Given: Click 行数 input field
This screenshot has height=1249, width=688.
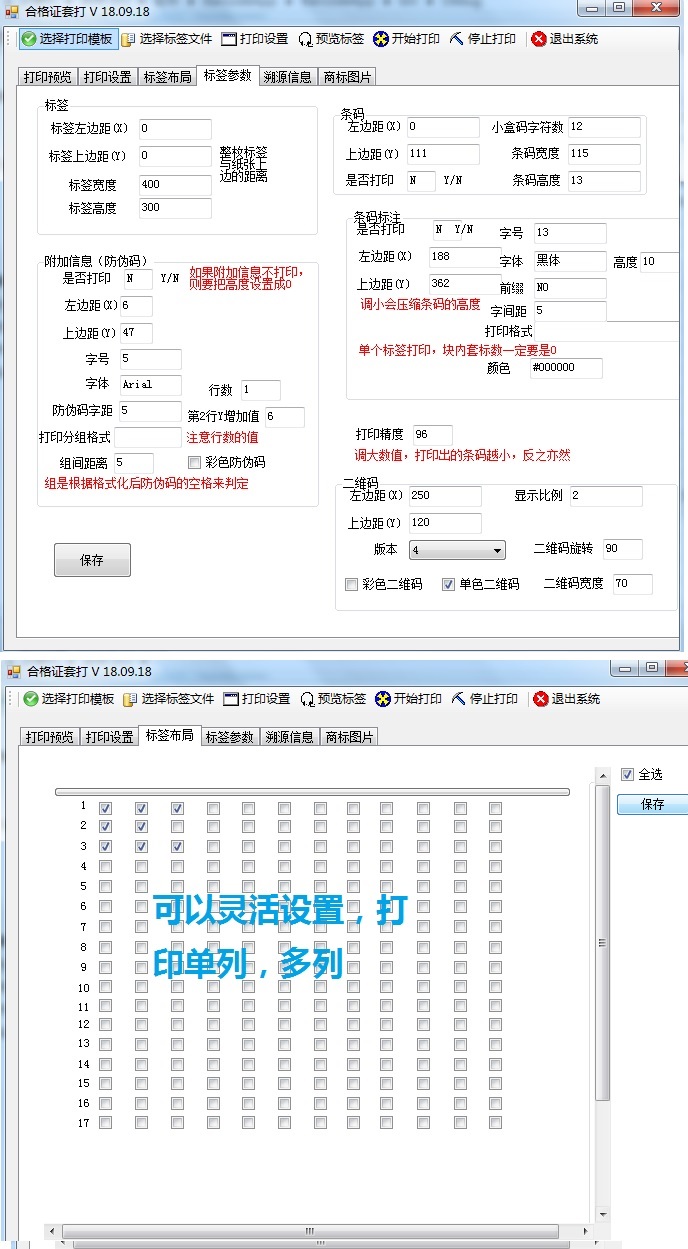Looking at the screenshot, I should [261, 390].
